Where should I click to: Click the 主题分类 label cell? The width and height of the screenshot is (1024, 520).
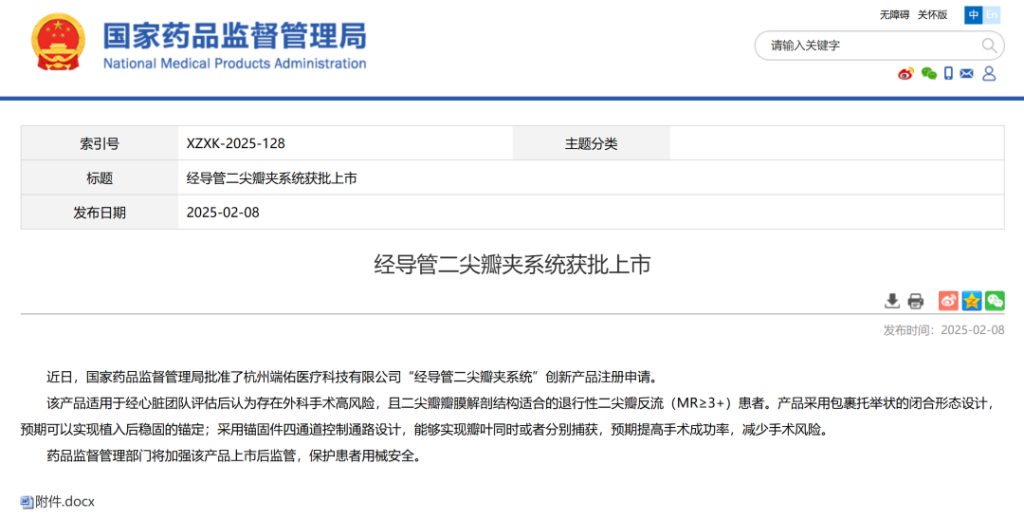591,144
